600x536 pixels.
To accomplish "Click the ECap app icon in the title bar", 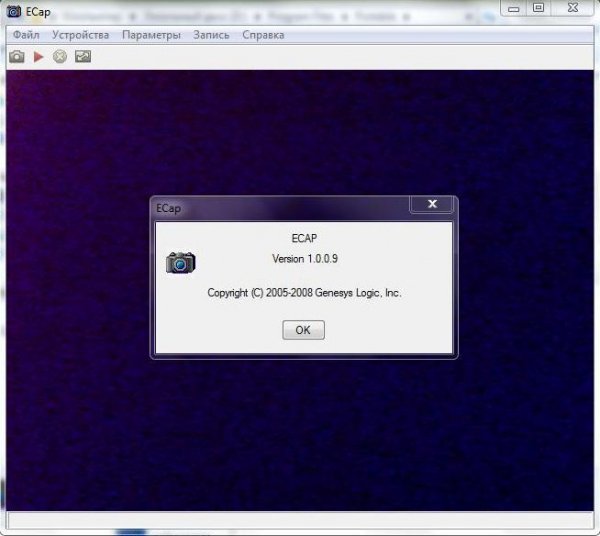I will 14,11.
